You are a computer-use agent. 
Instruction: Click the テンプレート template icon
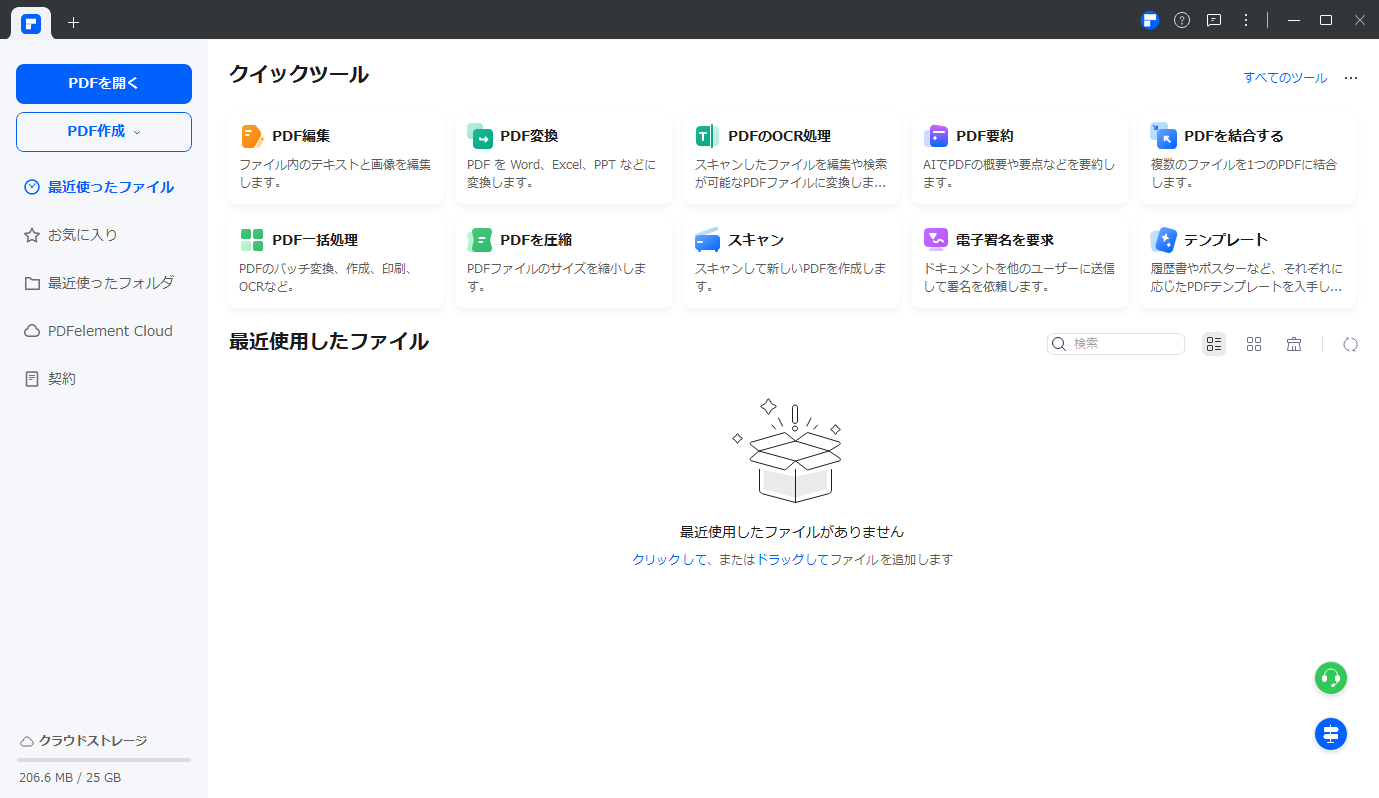coord(1164,240)
